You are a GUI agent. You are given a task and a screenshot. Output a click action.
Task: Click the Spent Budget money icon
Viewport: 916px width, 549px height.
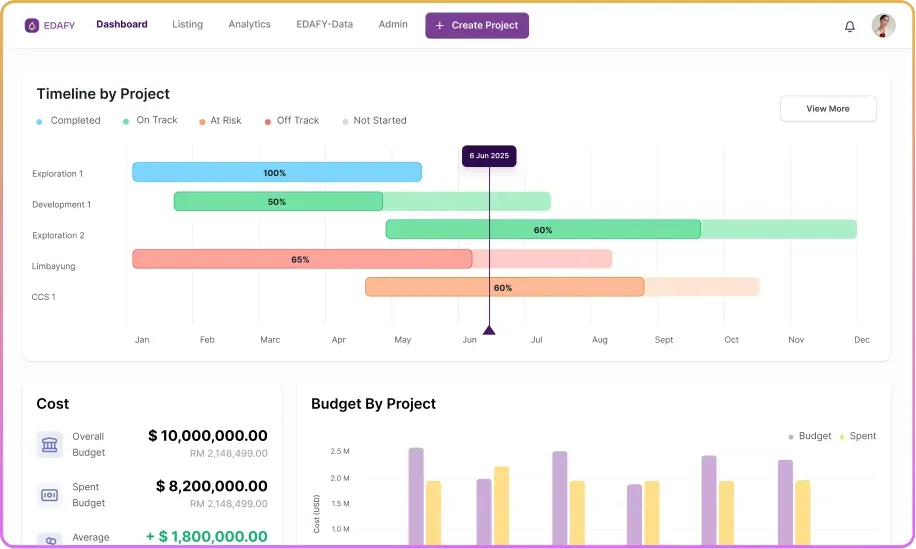tap(50, 494)
